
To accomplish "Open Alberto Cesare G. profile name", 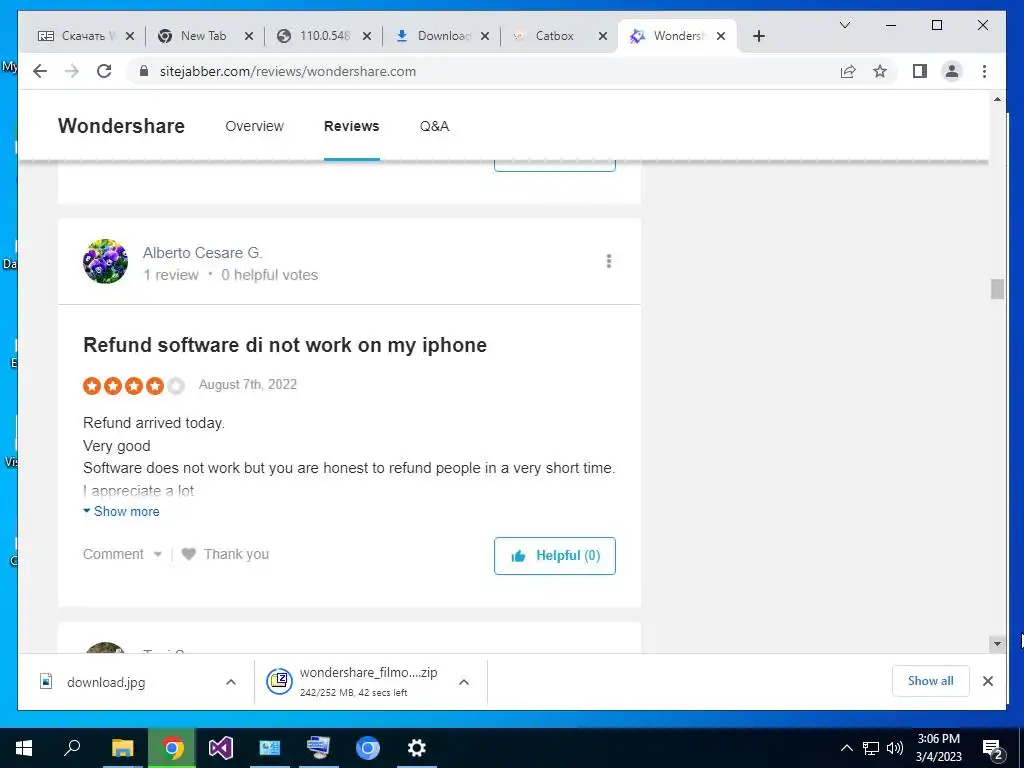I will [x=202, y=253].
